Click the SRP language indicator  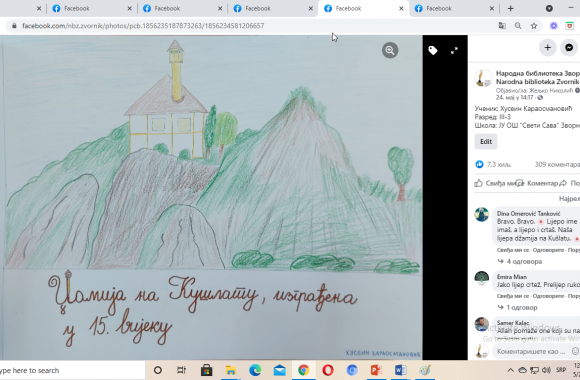[x=561, y=370]
